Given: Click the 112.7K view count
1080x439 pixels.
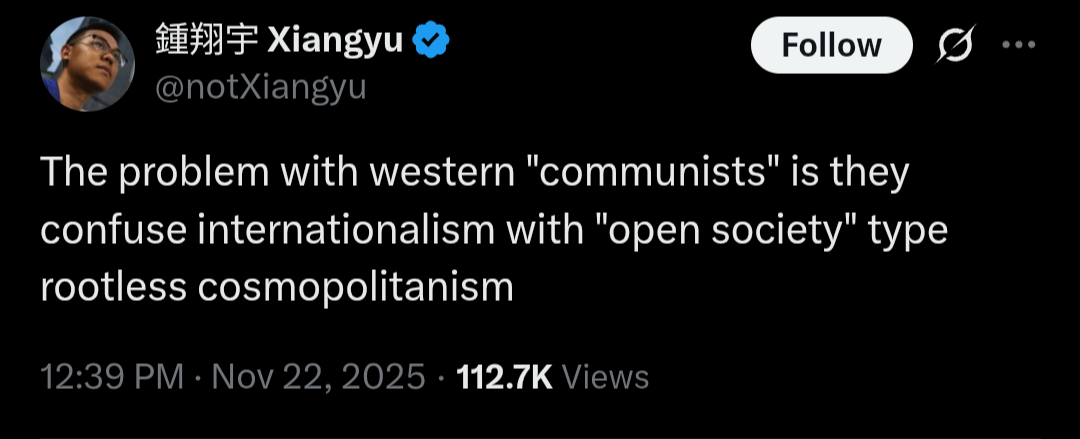Looking at the screenshot, I should [504, 377].
